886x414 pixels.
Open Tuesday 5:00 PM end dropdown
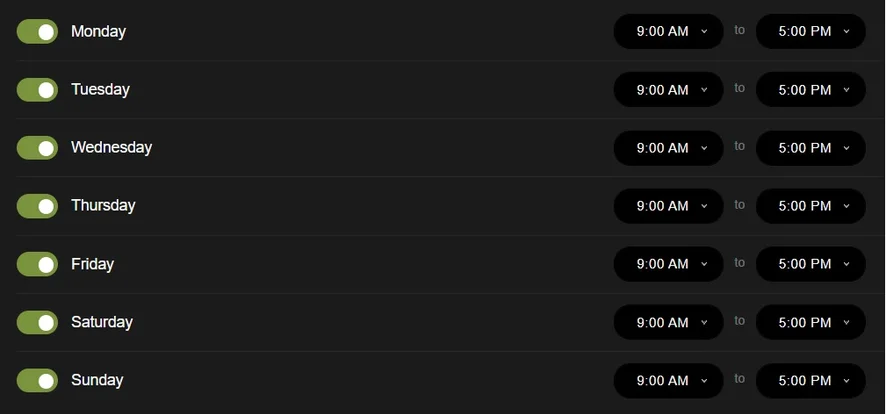(810, 90)
